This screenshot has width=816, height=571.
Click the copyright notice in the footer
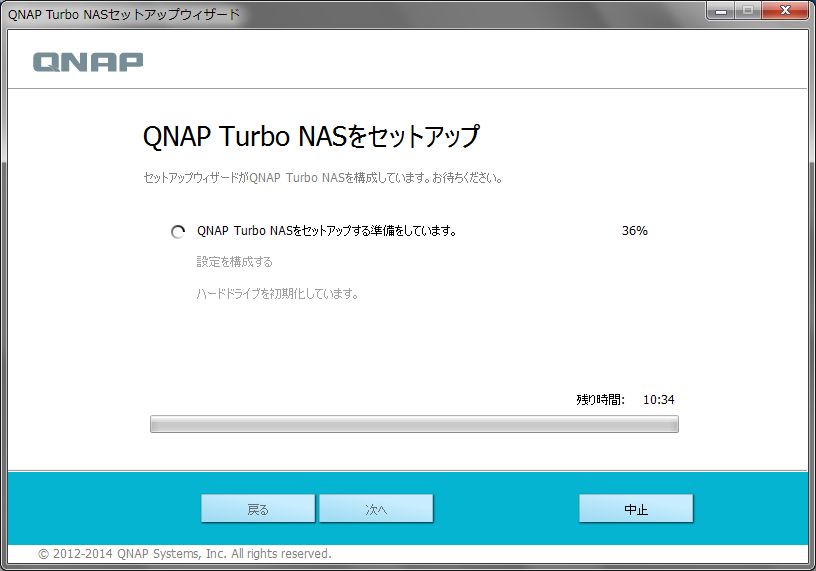(184, 553)
